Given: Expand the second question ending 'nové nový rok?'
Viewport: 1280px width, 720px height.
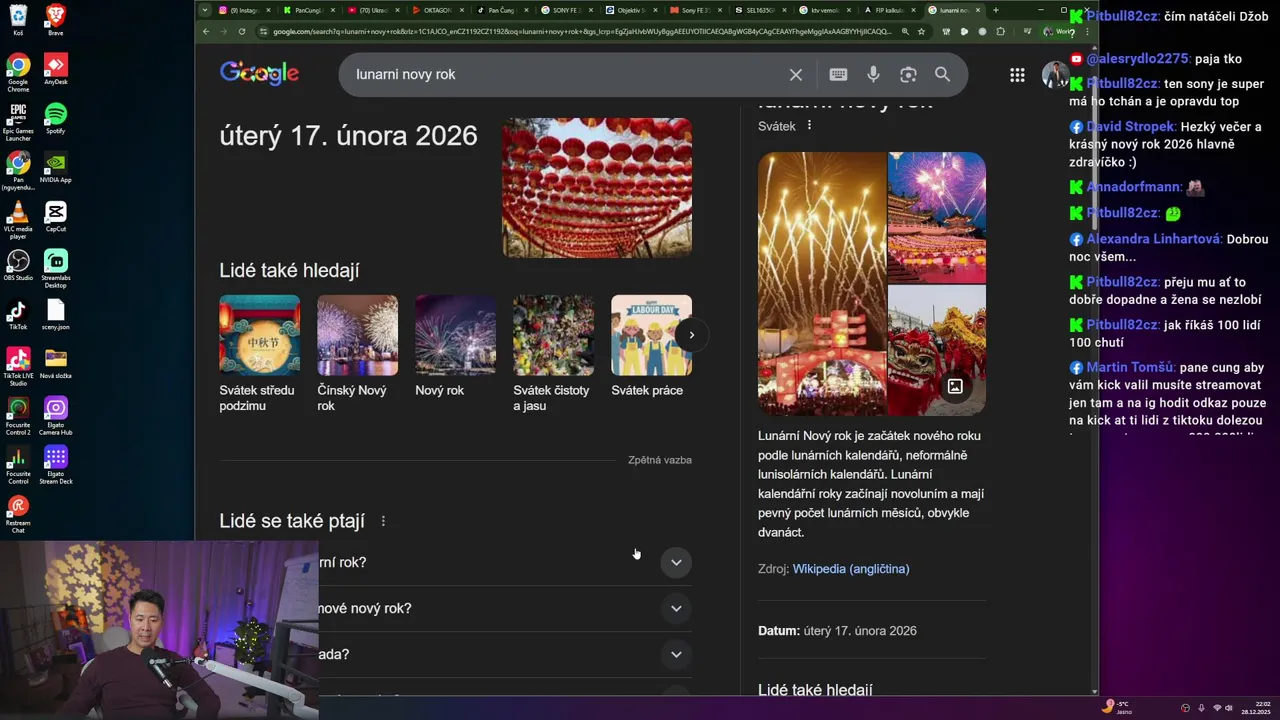Looking at the screenshot, I should (x=676, y=608).
